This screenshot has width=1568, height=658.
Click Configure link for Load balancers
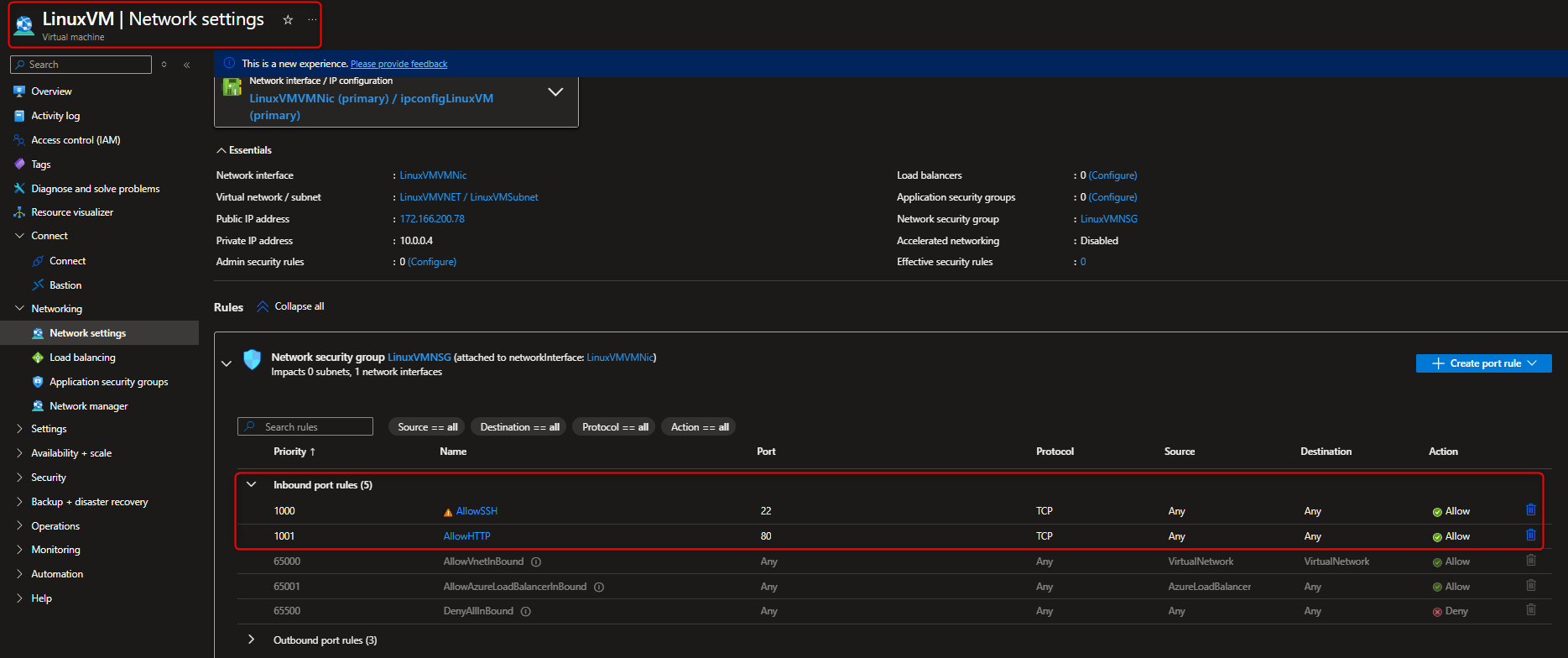1112,175
